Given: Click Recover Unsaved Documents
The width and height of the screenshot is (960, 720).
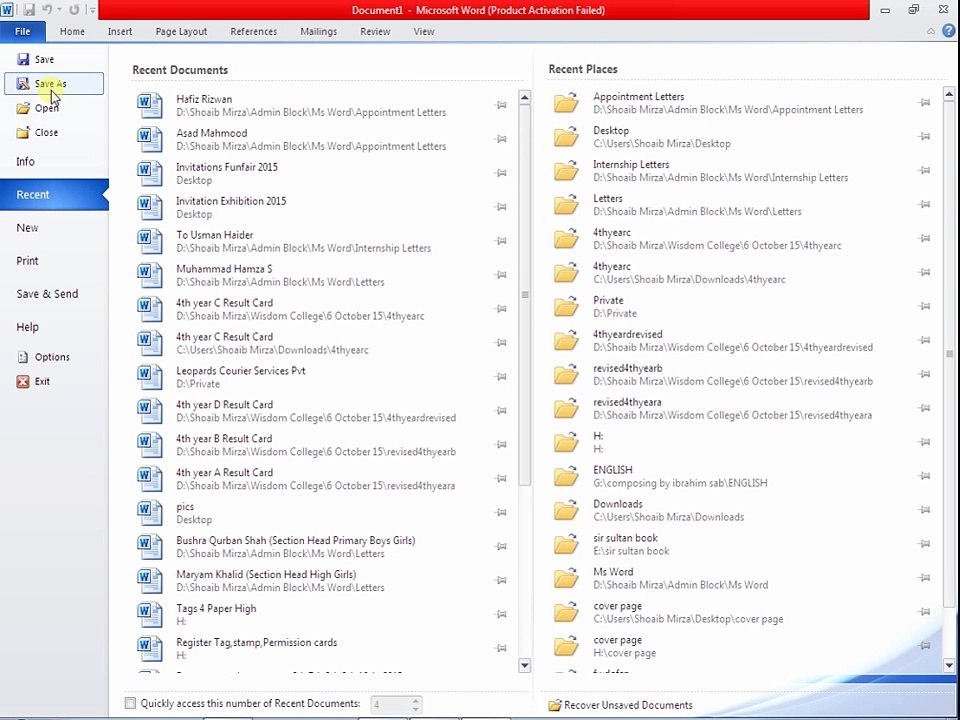Looking at the screenshot, I should pyautogui.click(x=621, y=705).
